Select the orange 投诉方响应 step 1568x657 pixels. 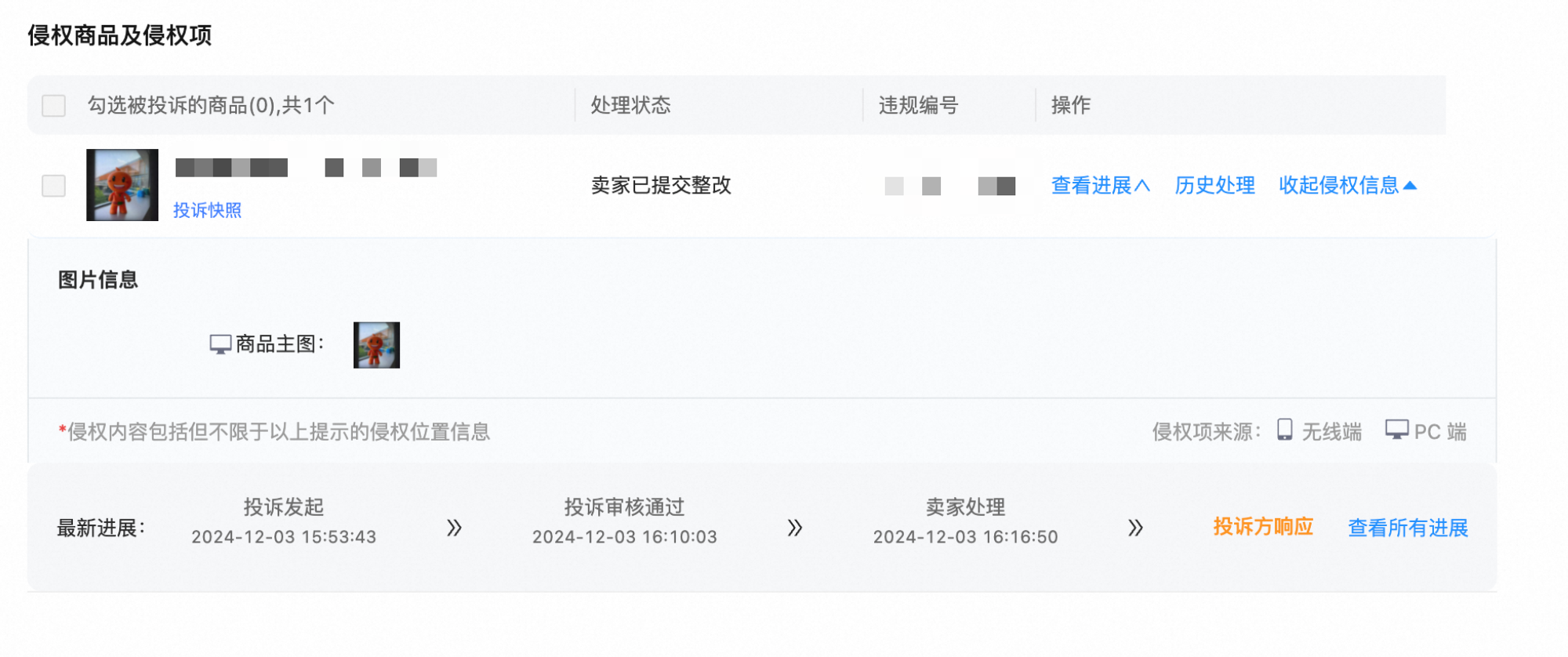pos(1263,527)
